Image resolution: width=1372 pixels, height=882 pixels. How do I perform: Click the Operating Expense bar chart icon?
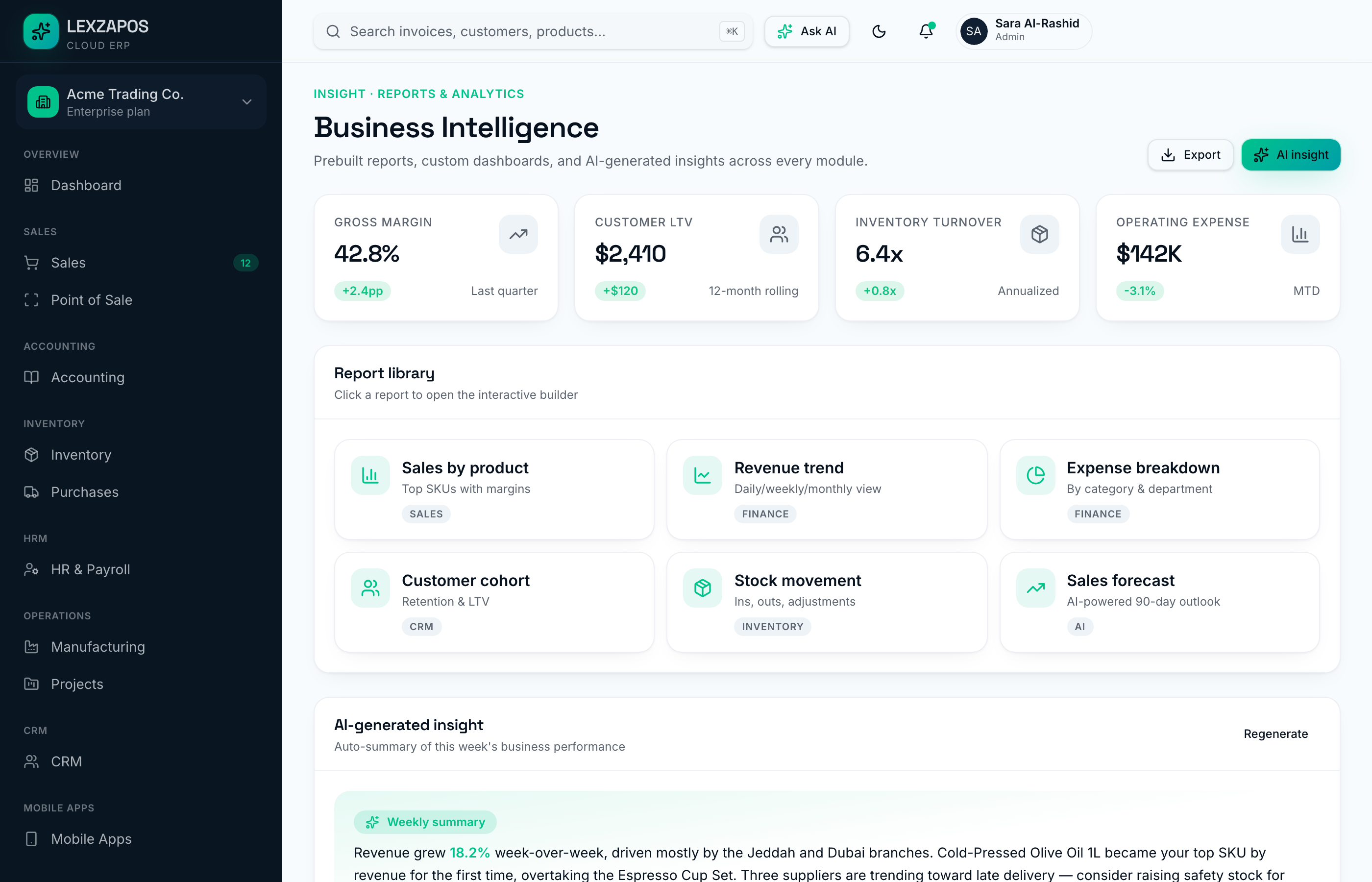tap(1300, 234)
